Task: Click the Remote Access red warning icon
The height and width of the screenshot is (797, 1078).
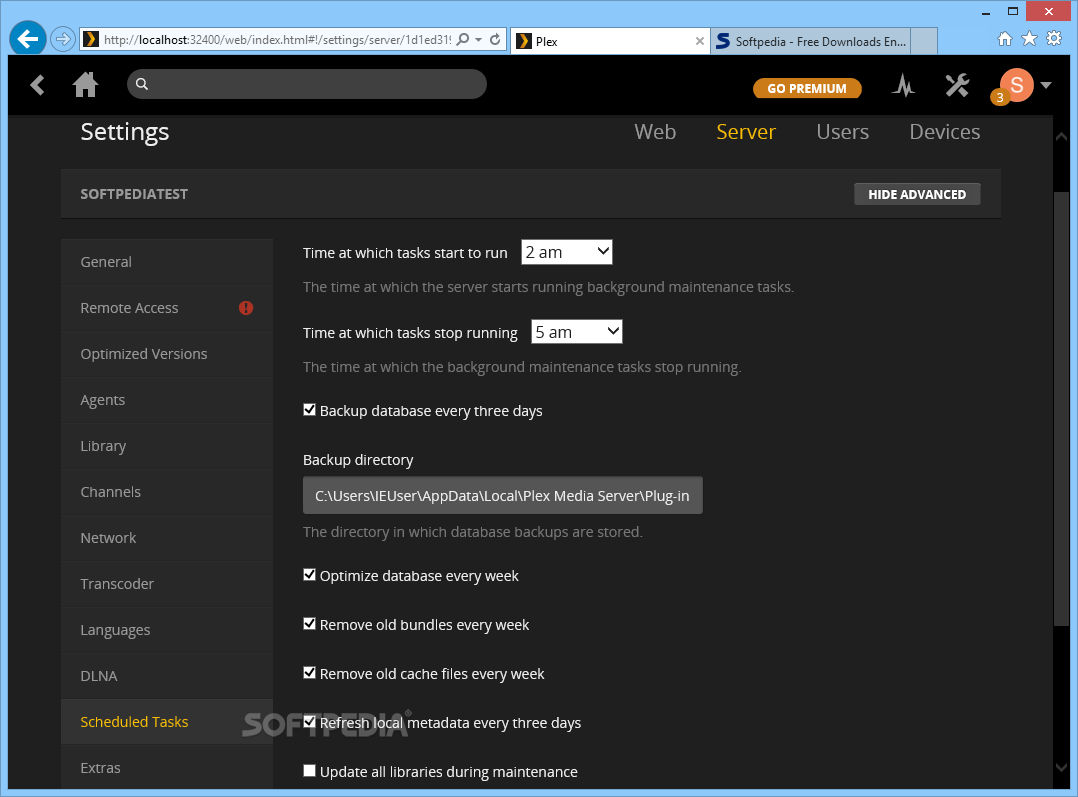Action: point(245,308)
